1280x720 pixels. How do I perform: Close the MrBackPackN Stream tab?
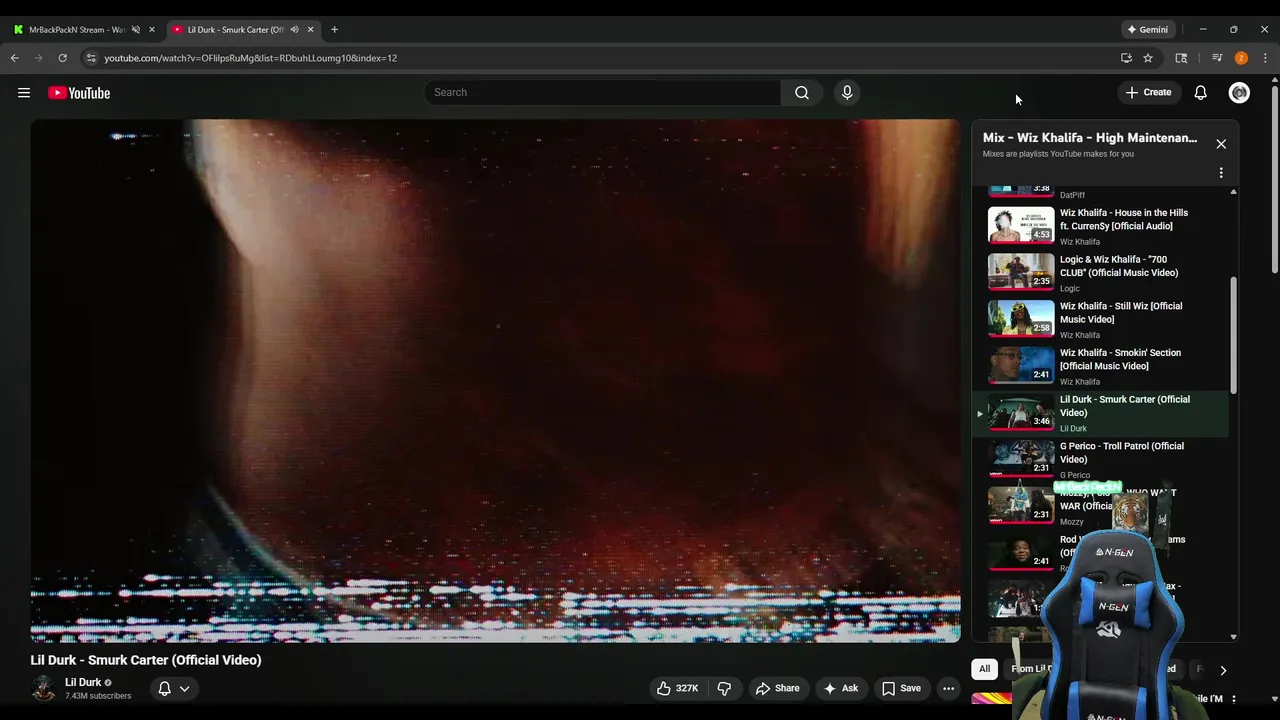[x=152, y=29]
